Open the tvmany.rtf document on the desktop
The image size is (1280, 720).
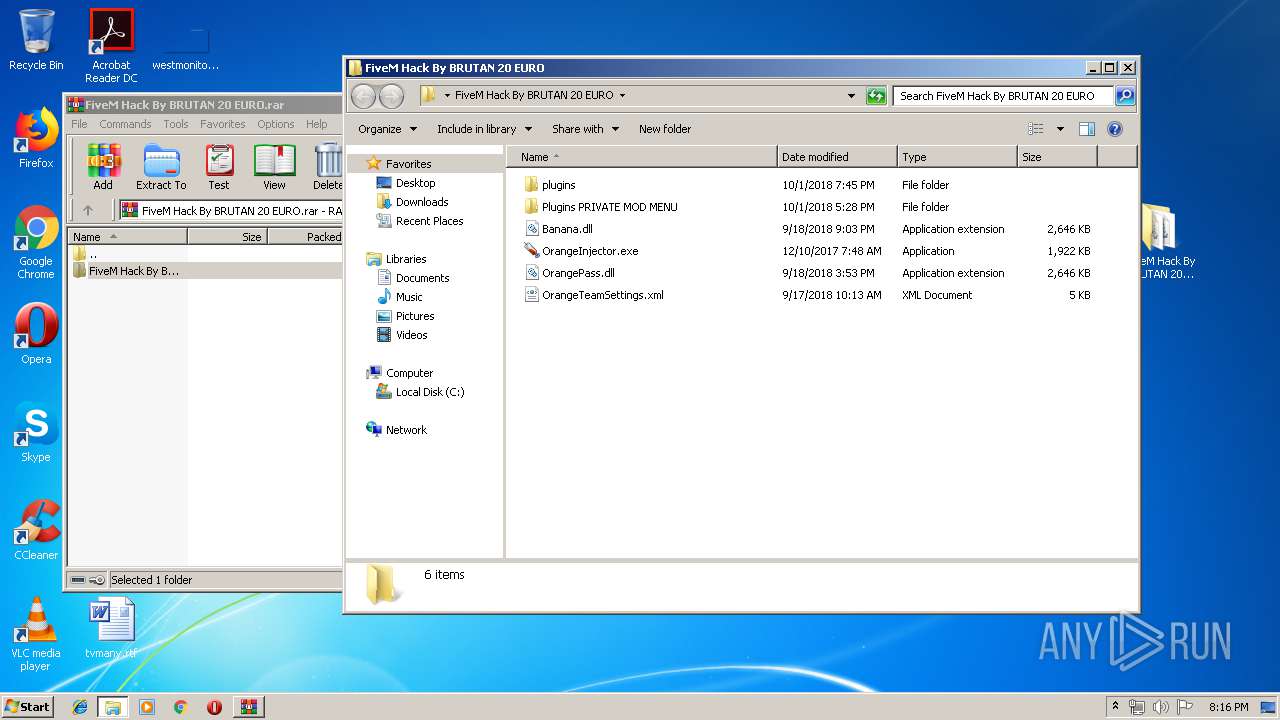pos(111,628)
